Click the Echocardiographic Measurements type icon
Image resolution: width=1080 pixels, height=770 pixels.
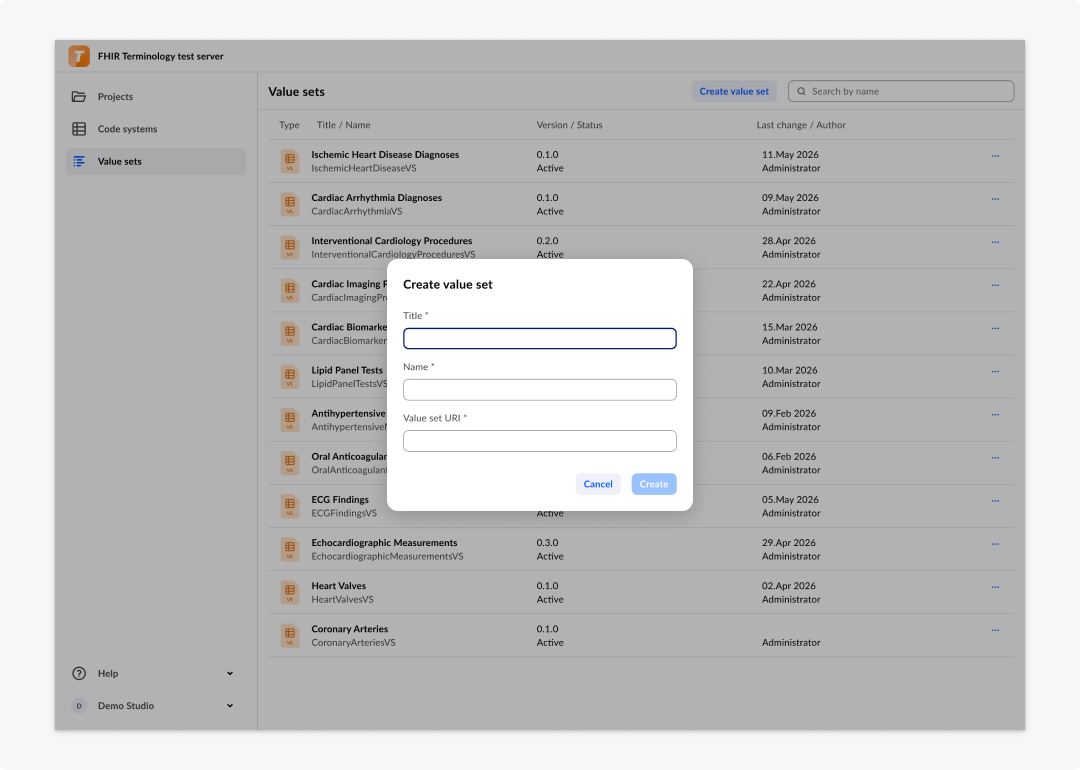[290, 550]
